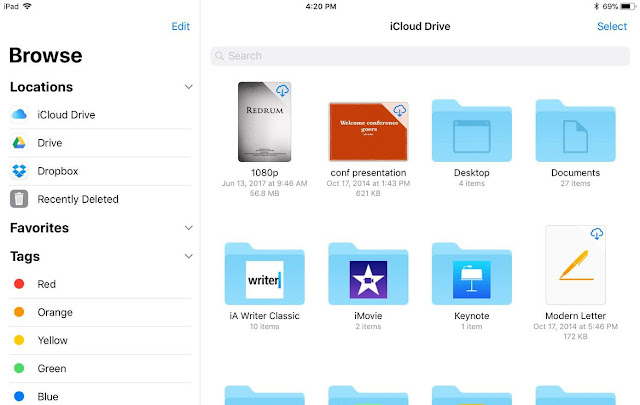The height and width of the screenshot is (405, 640).
Task: Tap the 1080p file name
Action: pos(264,173)
